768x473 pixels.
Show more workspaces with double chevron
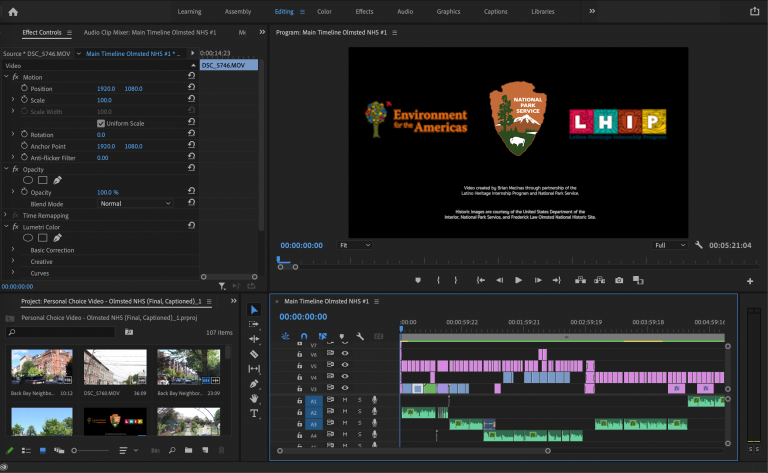tap(592, 11)
